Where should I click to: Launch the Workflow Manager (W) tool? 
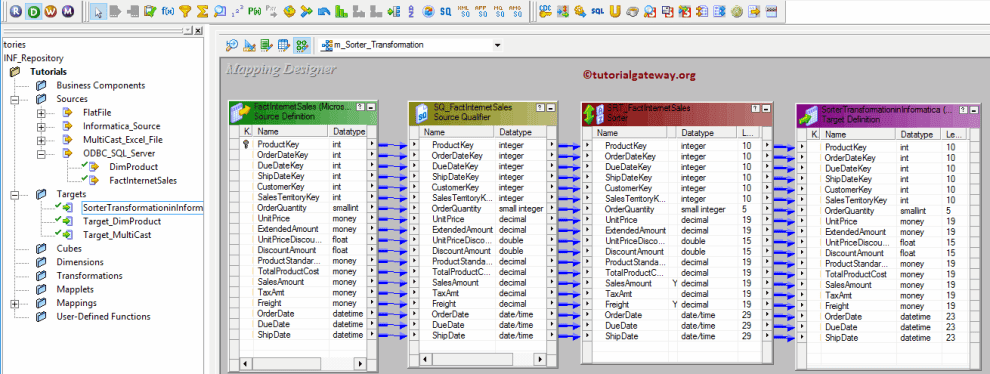coord(51,11)
